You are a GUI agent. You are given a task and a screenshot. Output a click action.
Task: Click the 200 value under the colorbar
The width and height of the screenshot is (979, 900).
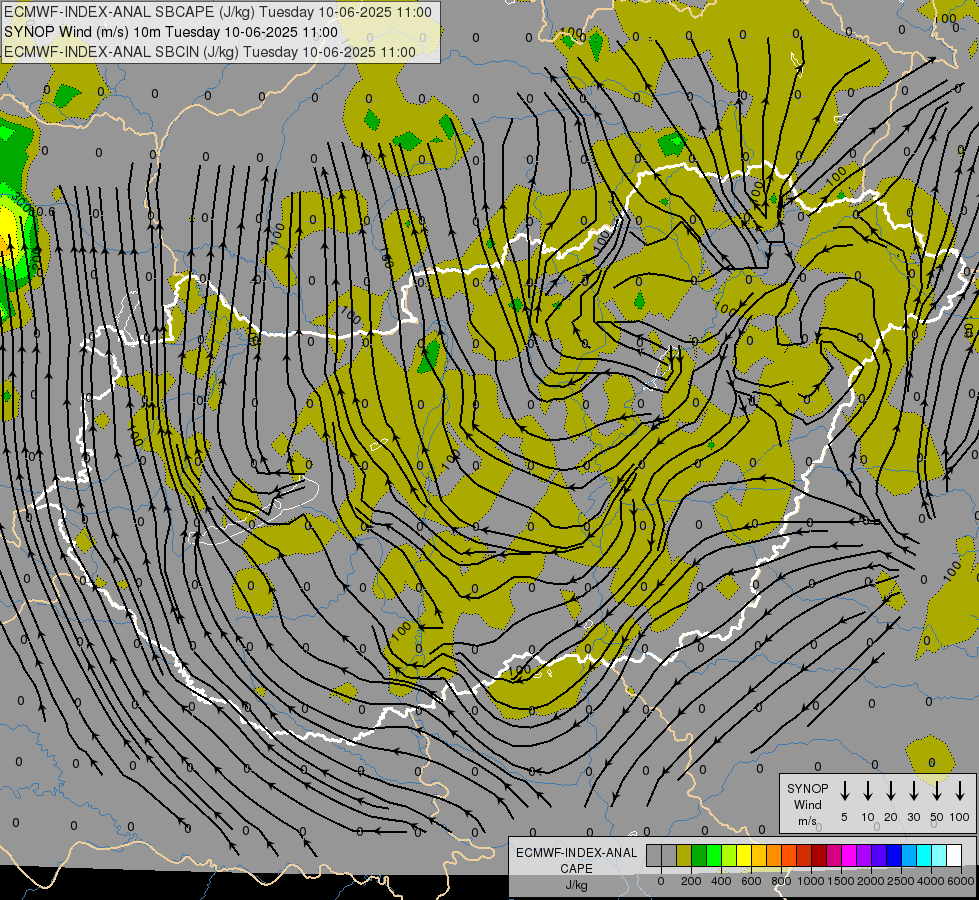[691, 881]
